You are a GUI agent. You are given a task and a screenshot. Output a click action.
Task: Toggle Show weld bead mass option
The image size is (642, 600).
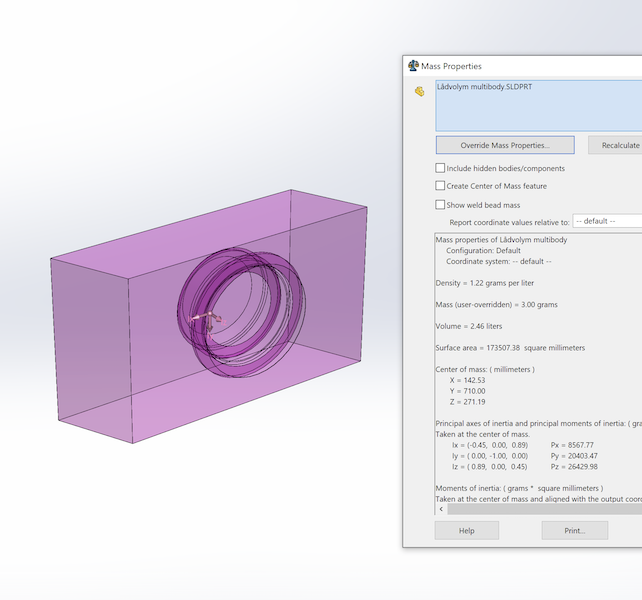(441, 205)
